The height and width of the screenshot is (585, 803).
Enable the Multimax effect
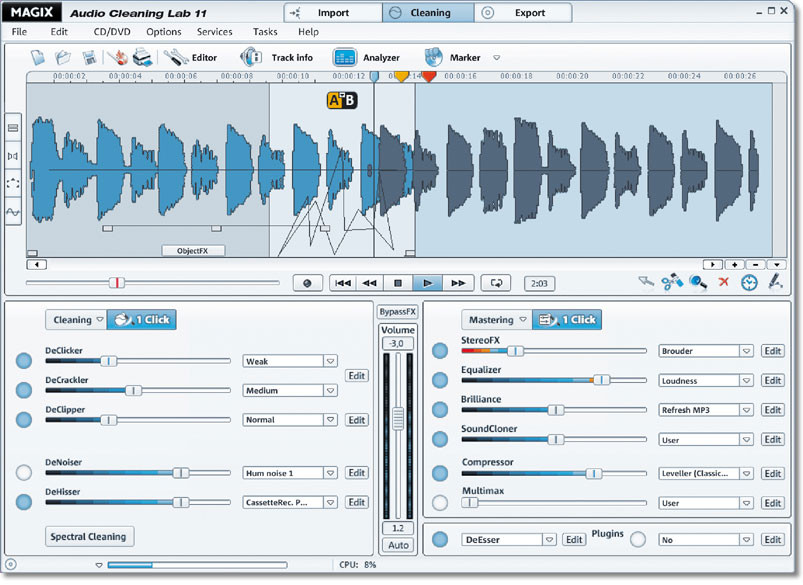pyautogui.click(x=440, y=503)
